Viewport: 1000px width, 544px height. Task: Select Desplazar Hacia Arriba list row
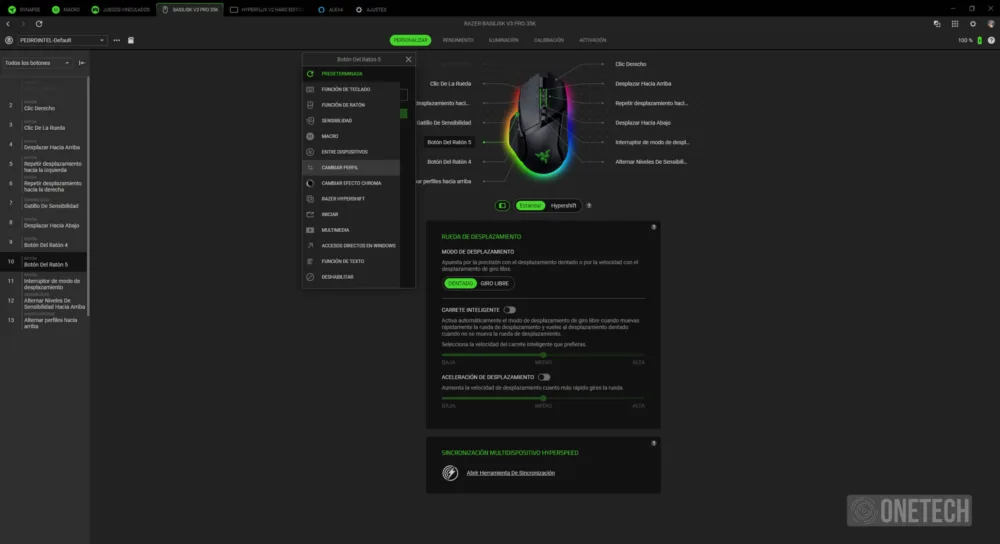point(44,145)
